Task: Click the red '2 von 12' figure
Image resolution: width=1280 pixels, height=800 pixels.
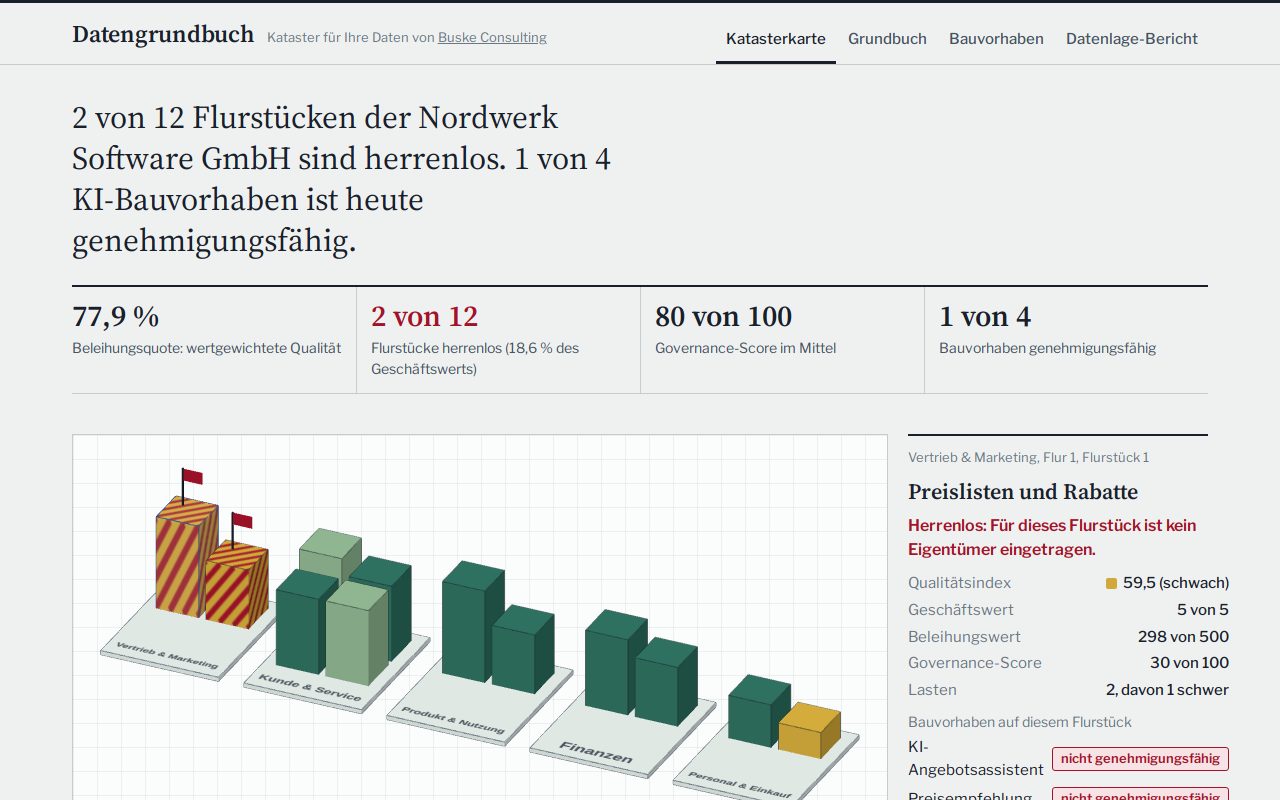Action: tap(424, 316)
